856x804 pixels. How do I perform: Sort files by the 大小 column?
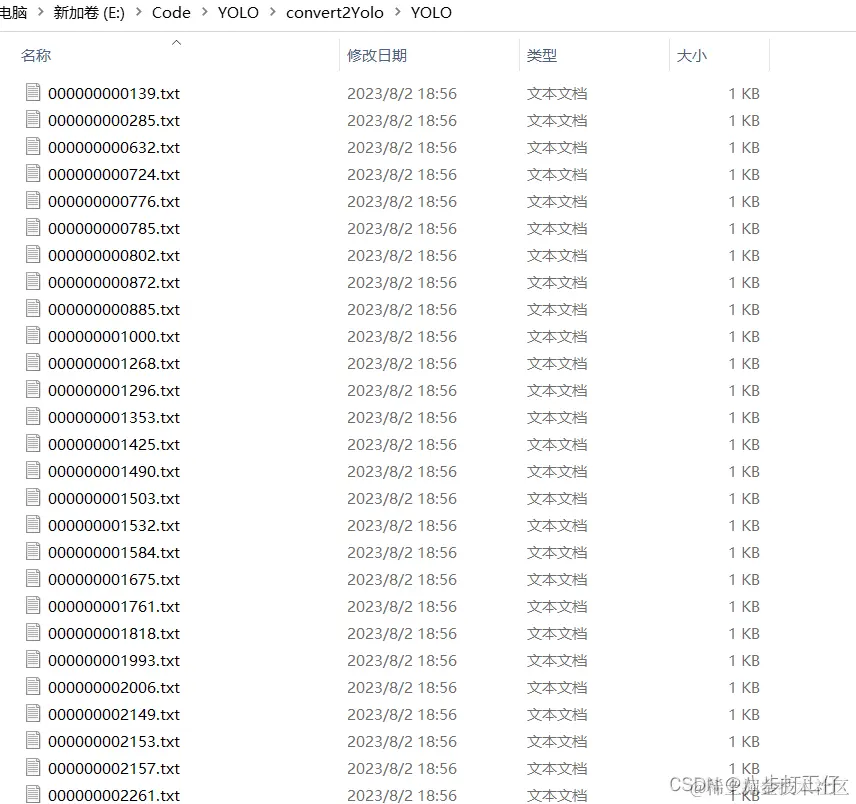pyautogui.click(x=692, y=56)
